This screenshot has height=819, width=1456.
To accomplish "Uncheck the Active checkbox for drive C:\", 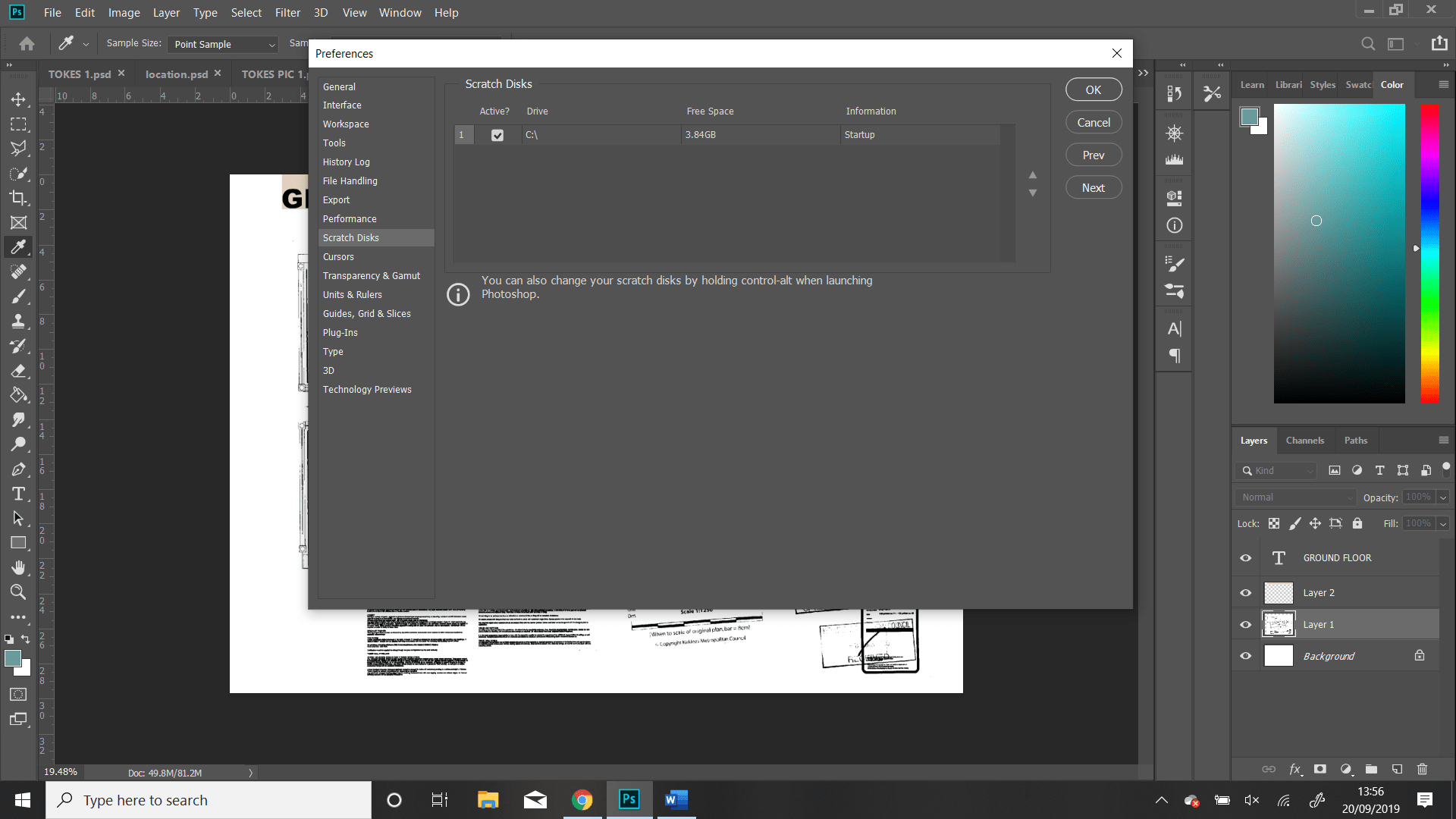I will click(497, 134).
